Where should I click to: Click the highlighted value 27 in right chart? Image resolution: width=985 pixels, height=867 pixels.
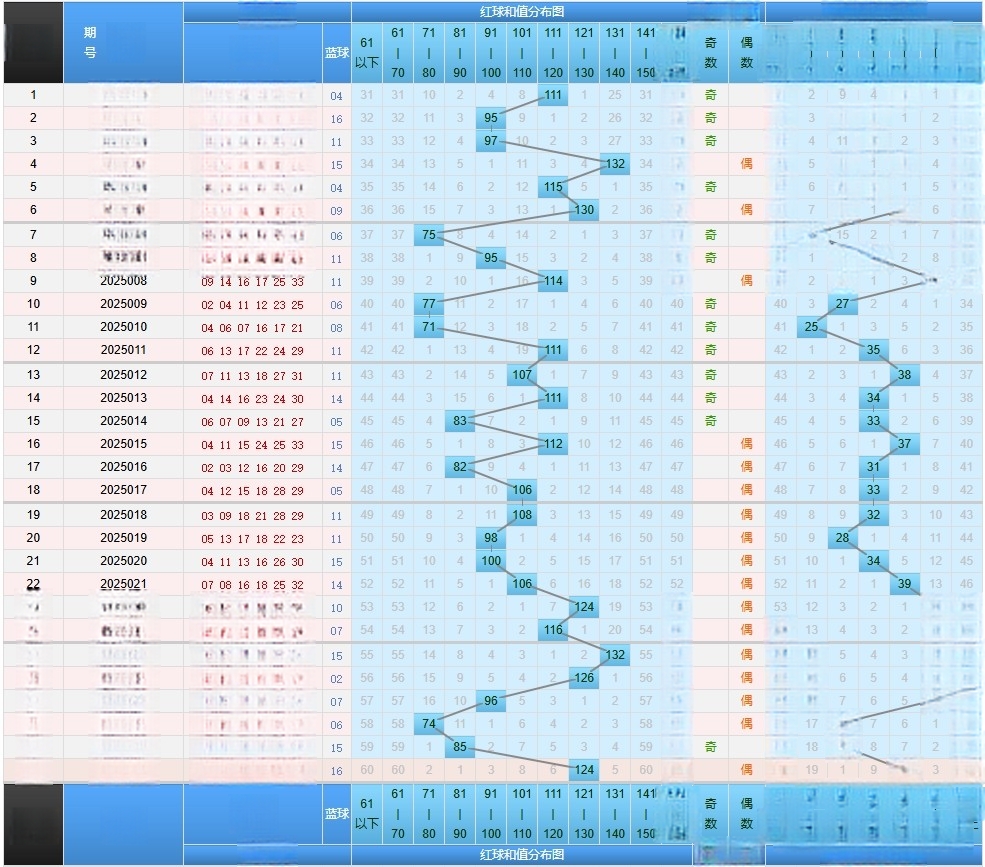tap(842, 304)
